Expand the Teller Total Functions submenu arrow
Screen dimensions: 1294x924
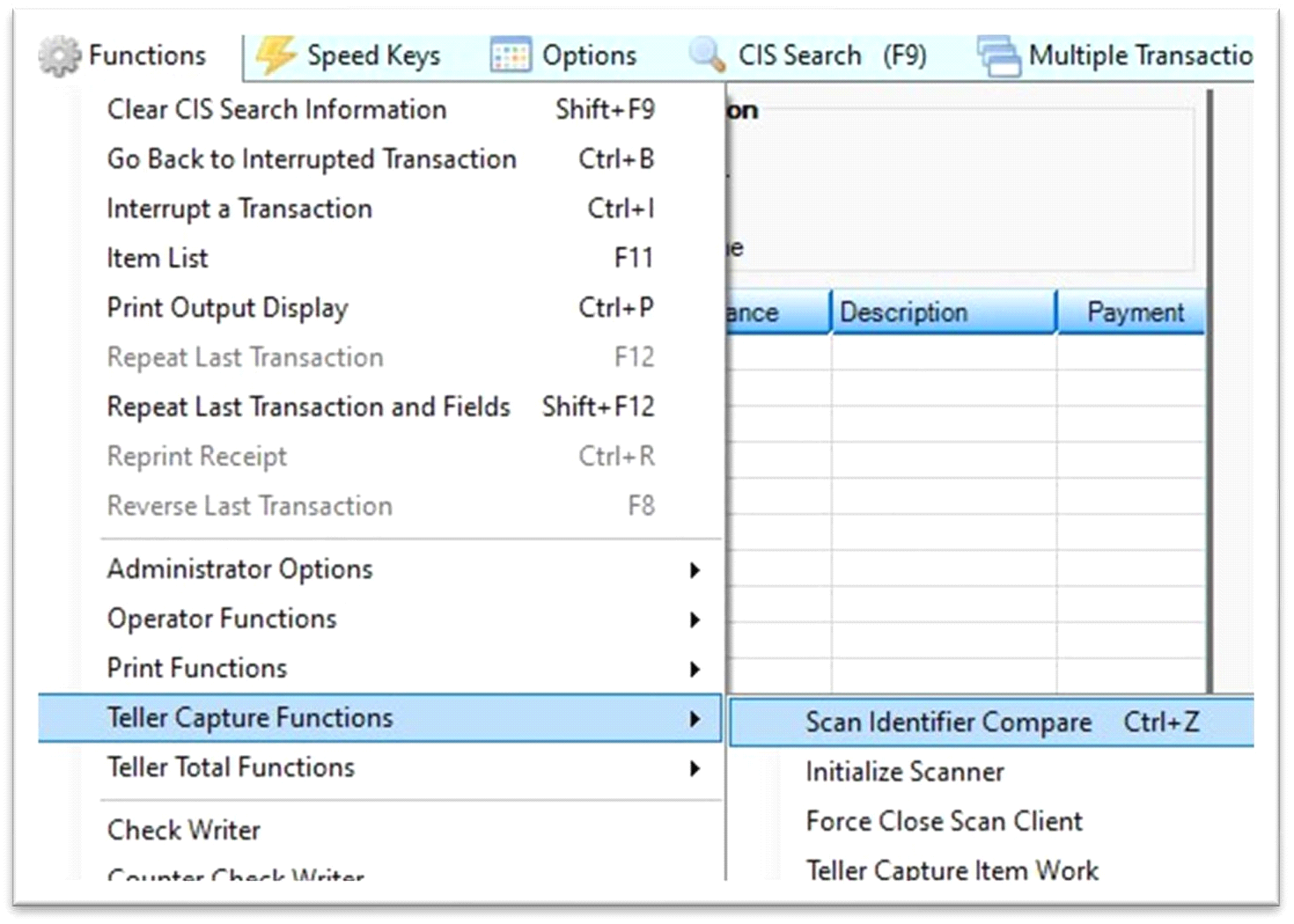pos(695,768)
